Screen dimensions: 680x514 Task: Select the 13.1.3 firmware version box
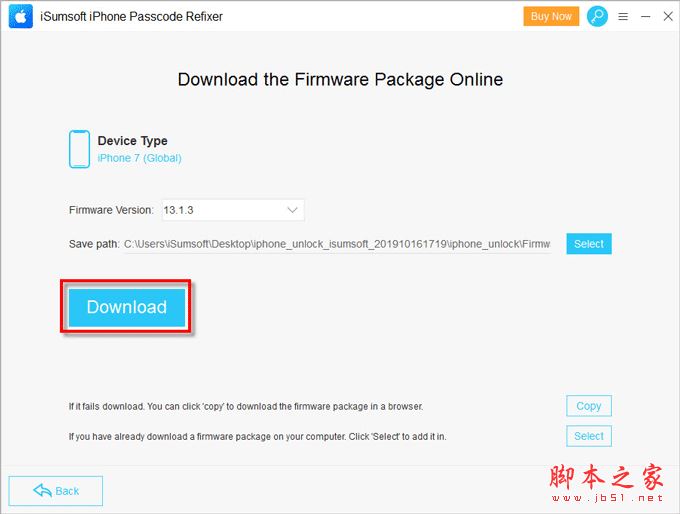[x=233, y=210]
